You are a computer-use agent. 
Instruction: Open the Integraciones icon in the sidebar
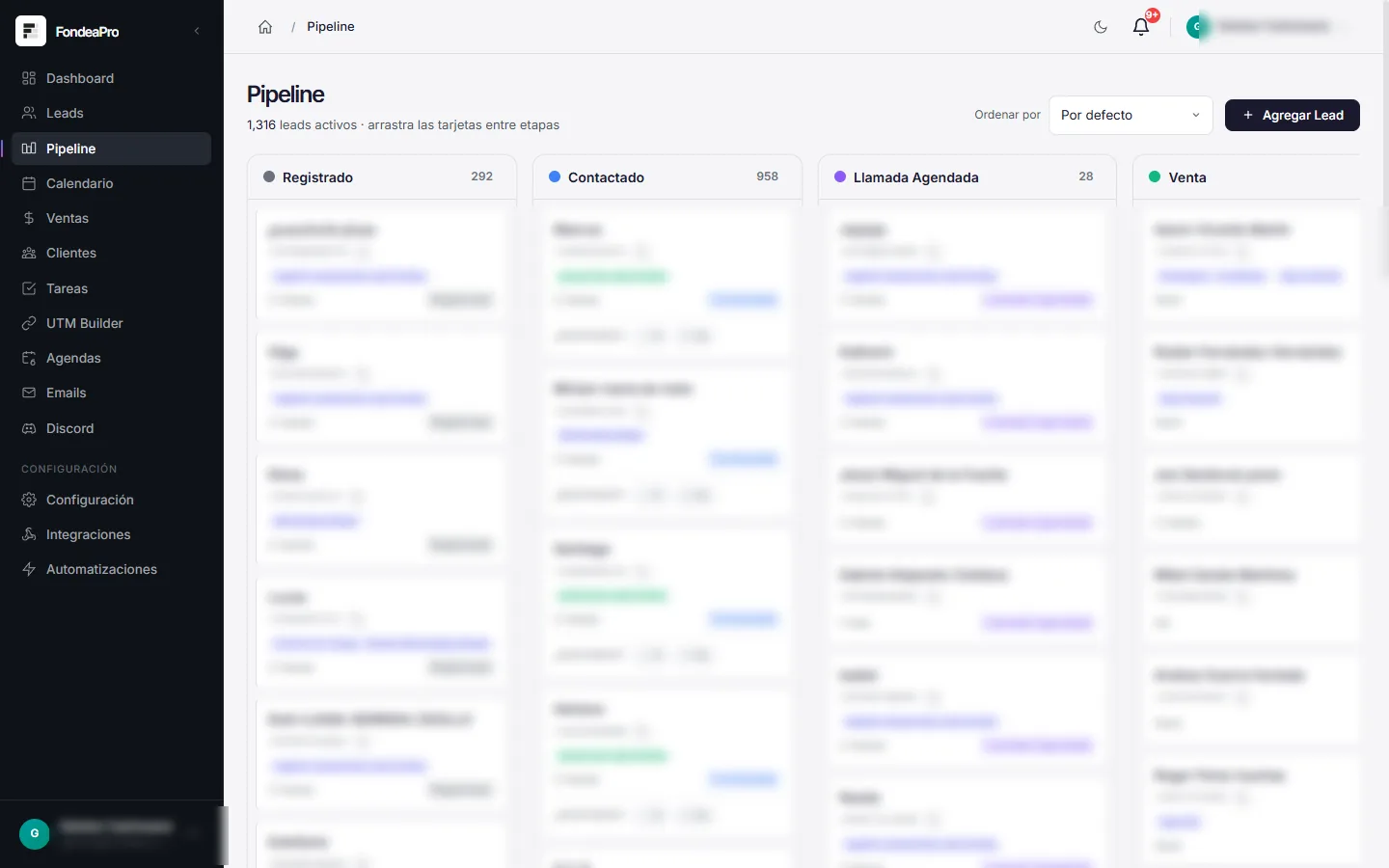pyautogui.click(x=29, y=534)
